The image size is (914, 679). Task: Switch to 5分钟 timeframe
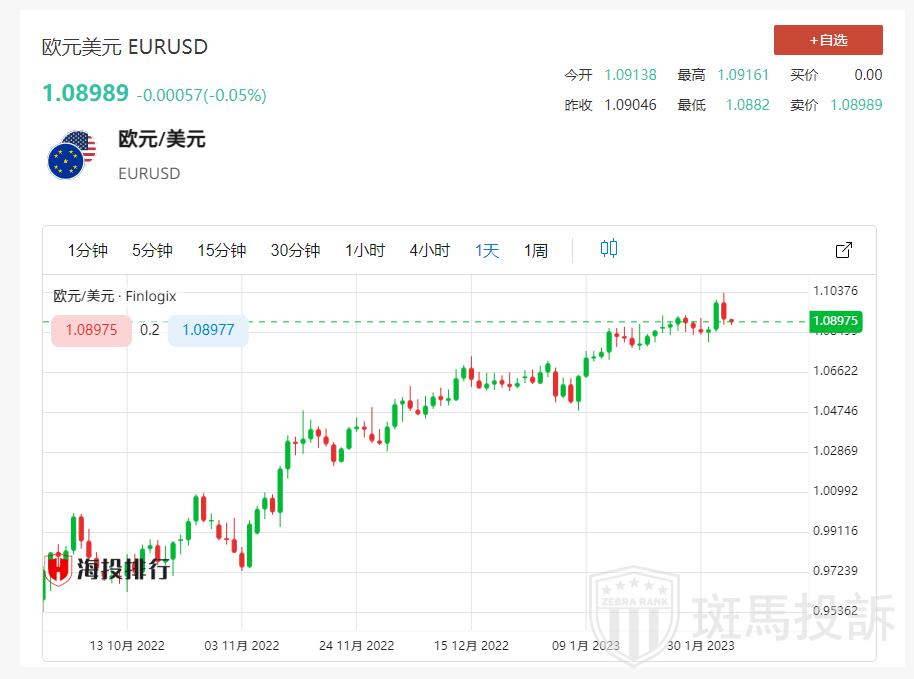tap(152, 250)
